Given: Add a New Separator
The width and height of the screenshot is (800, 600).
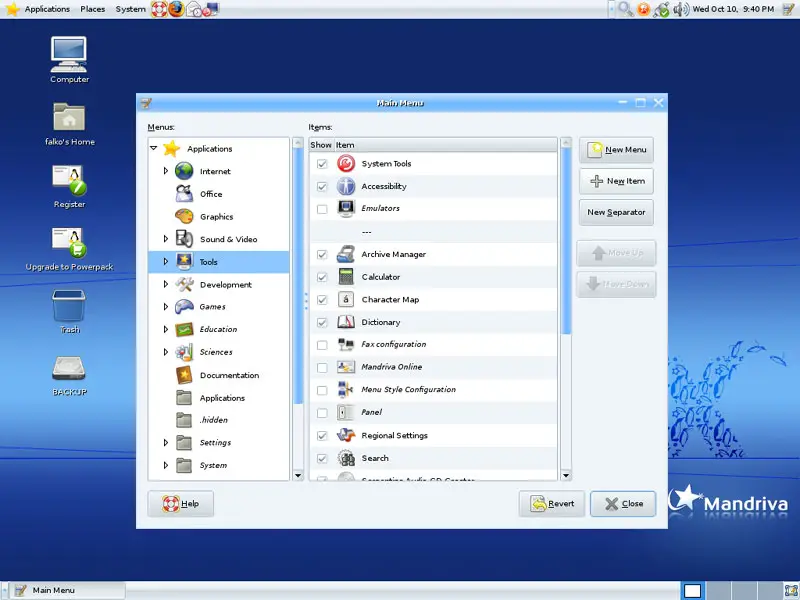Looking at the screenshot, I should (x=616, y=212).
